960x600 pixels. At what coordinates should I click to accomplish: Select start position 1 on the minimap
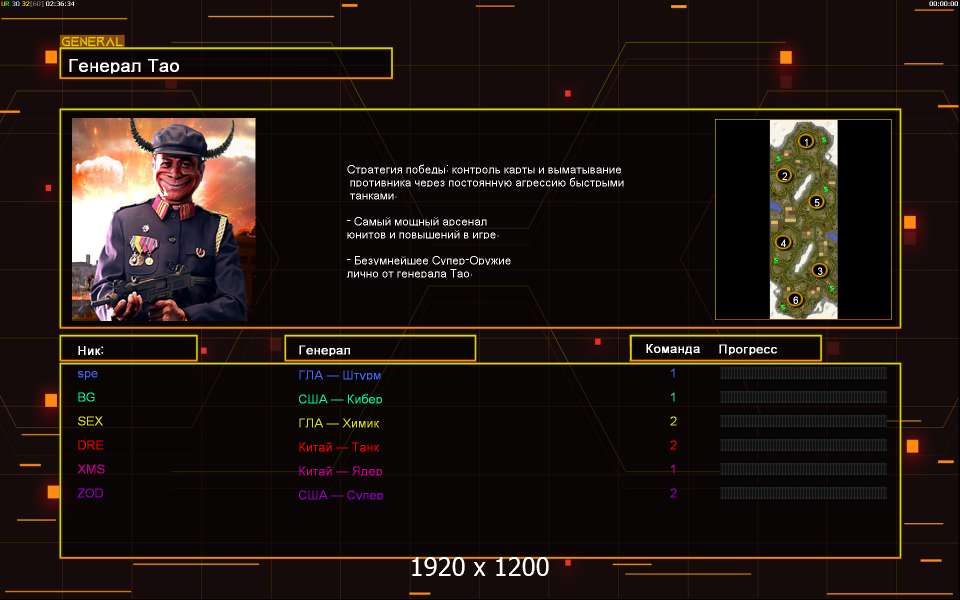[806, 142]
